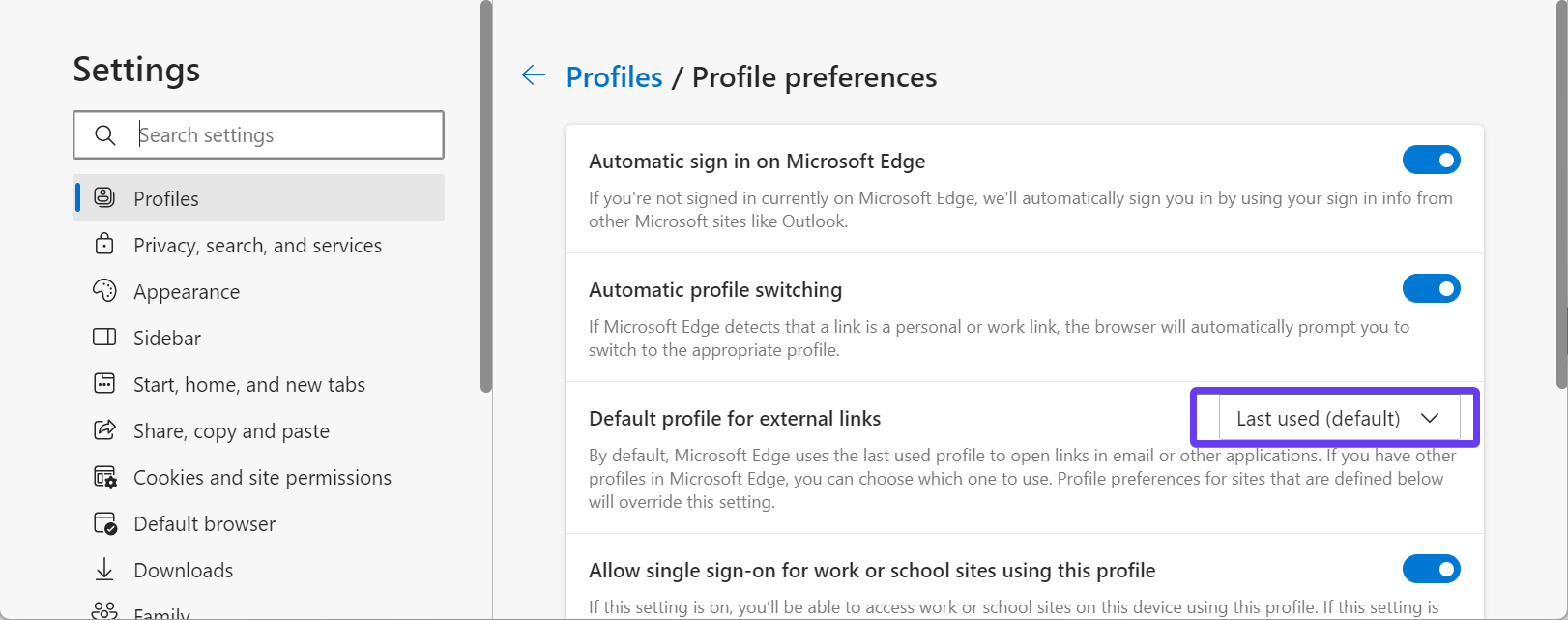1568x620 pixels.
Task: Click the Appearance palette icon
Action: pos(104,290)
